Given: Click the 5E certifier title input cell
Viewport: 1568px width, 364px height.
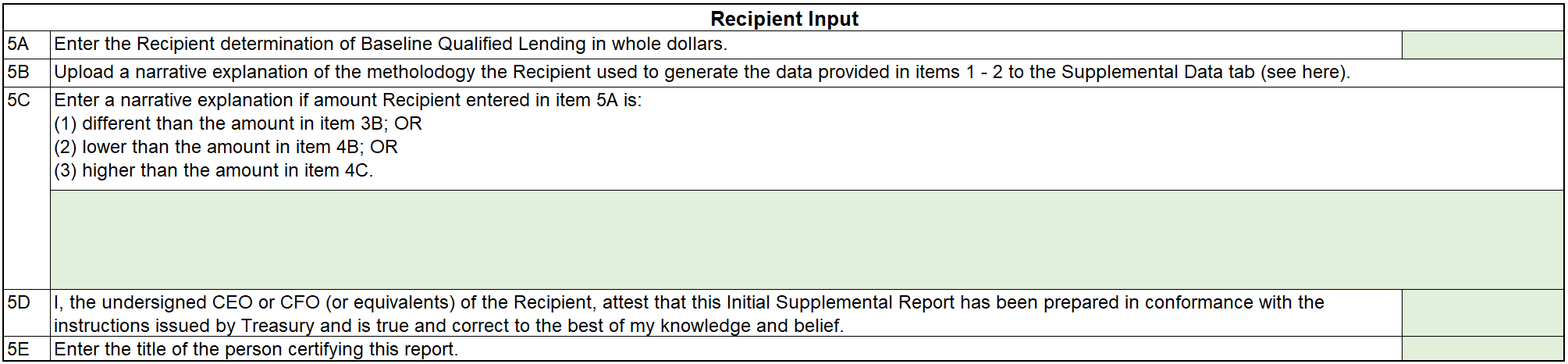Looking at the screenshot, I should click(1482, 349).
